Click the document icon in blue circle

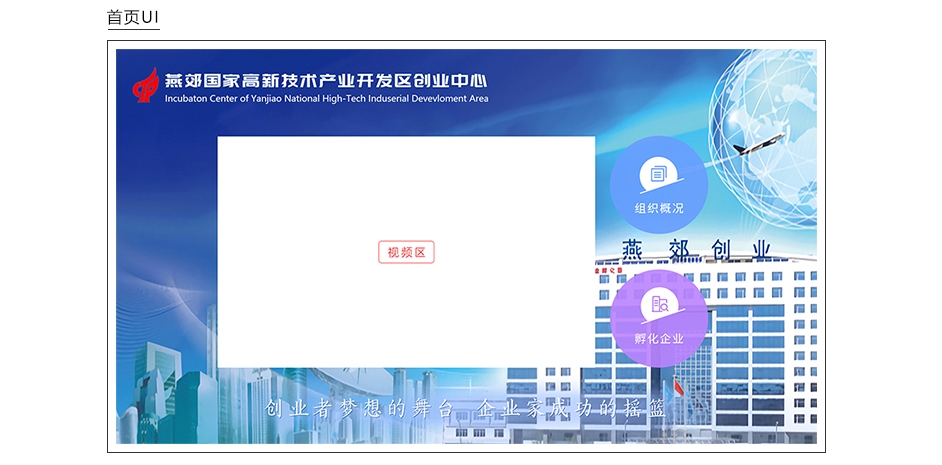tap(658, 174)
